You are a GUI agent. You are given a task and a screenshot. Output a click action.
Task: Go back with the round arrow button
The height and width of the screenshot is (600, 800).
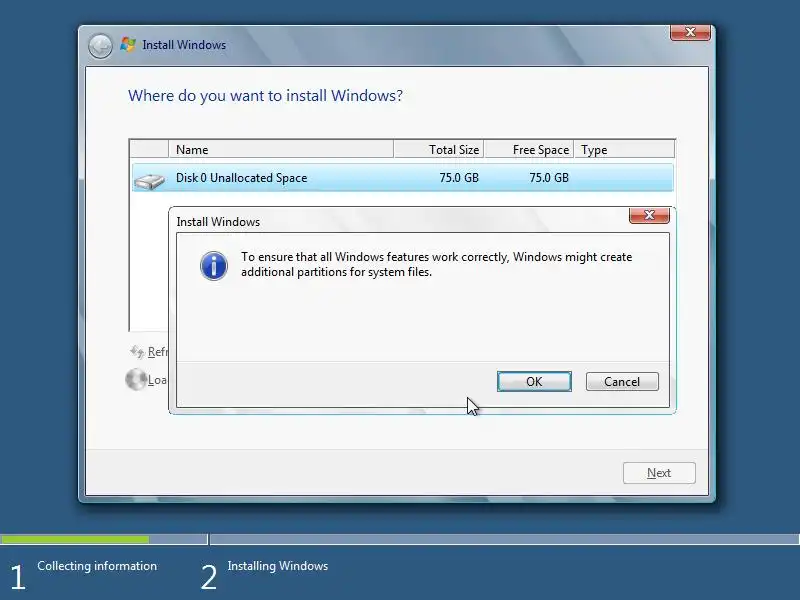coord(100,46)
